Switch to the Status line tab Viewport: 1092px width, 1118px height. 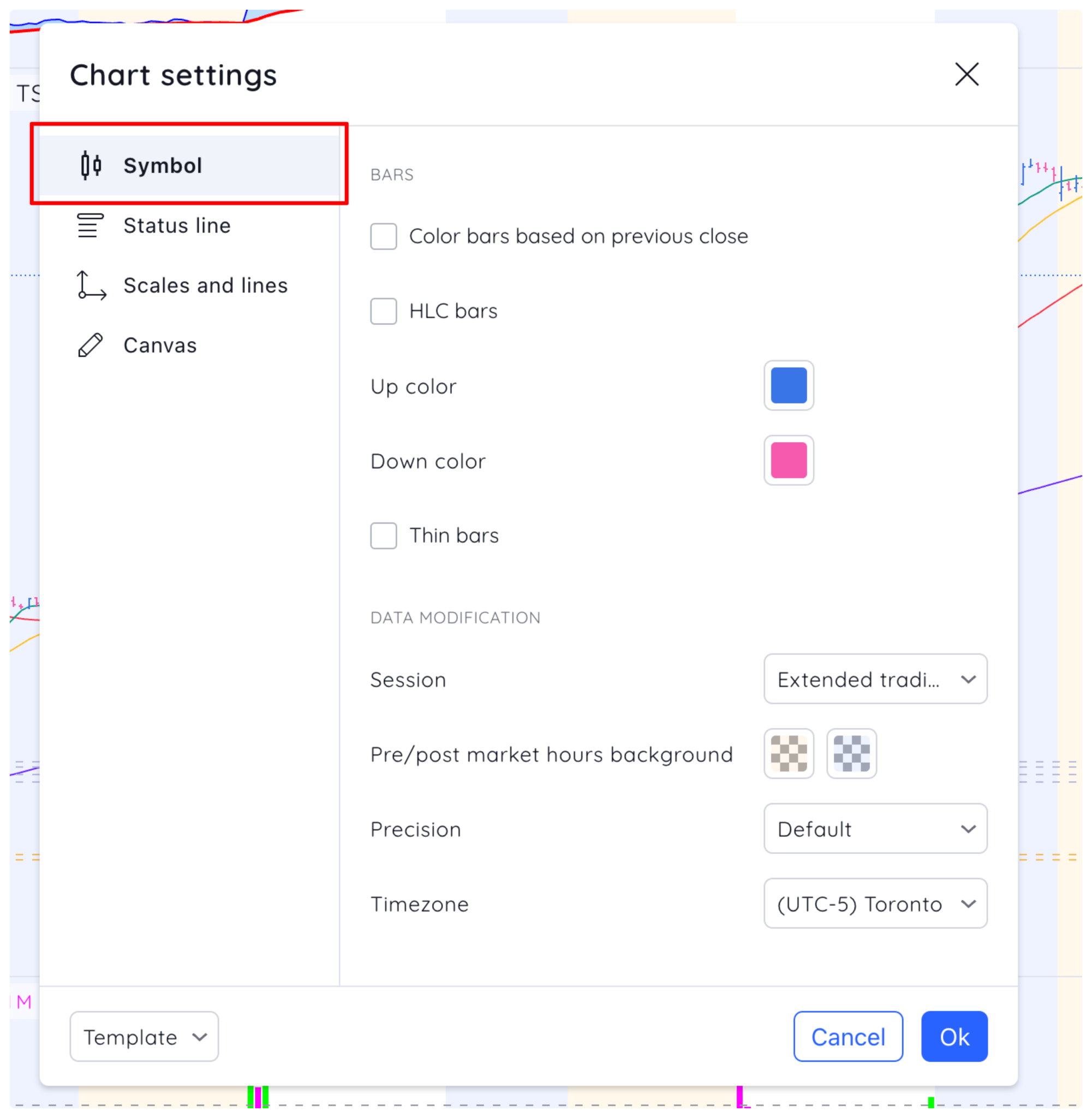177,225
